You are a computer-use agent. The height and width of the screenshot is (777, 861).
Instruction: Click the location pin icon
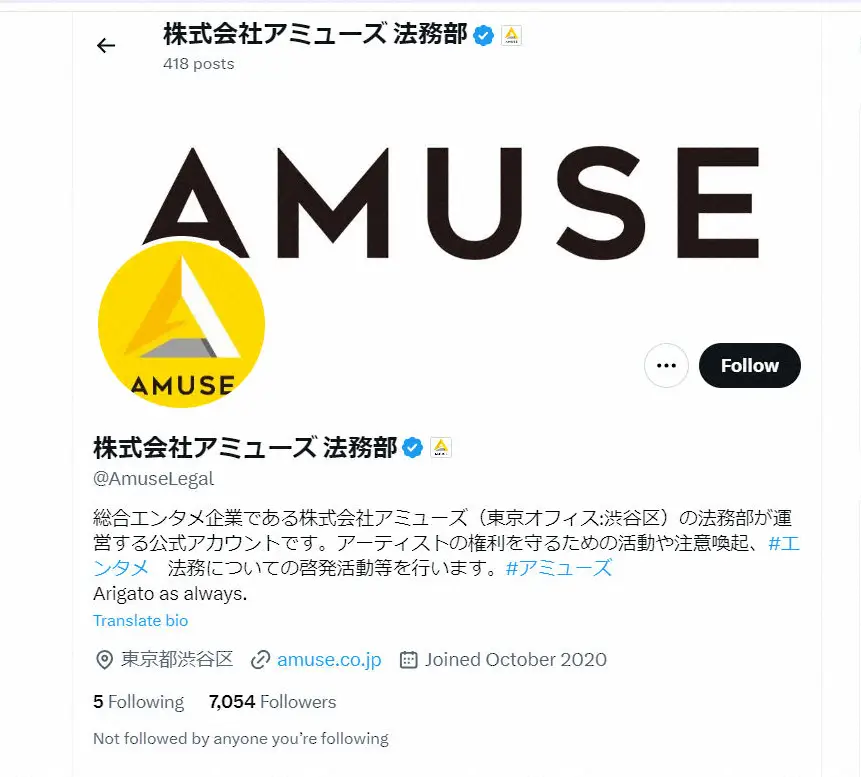(x=104, y=659)
